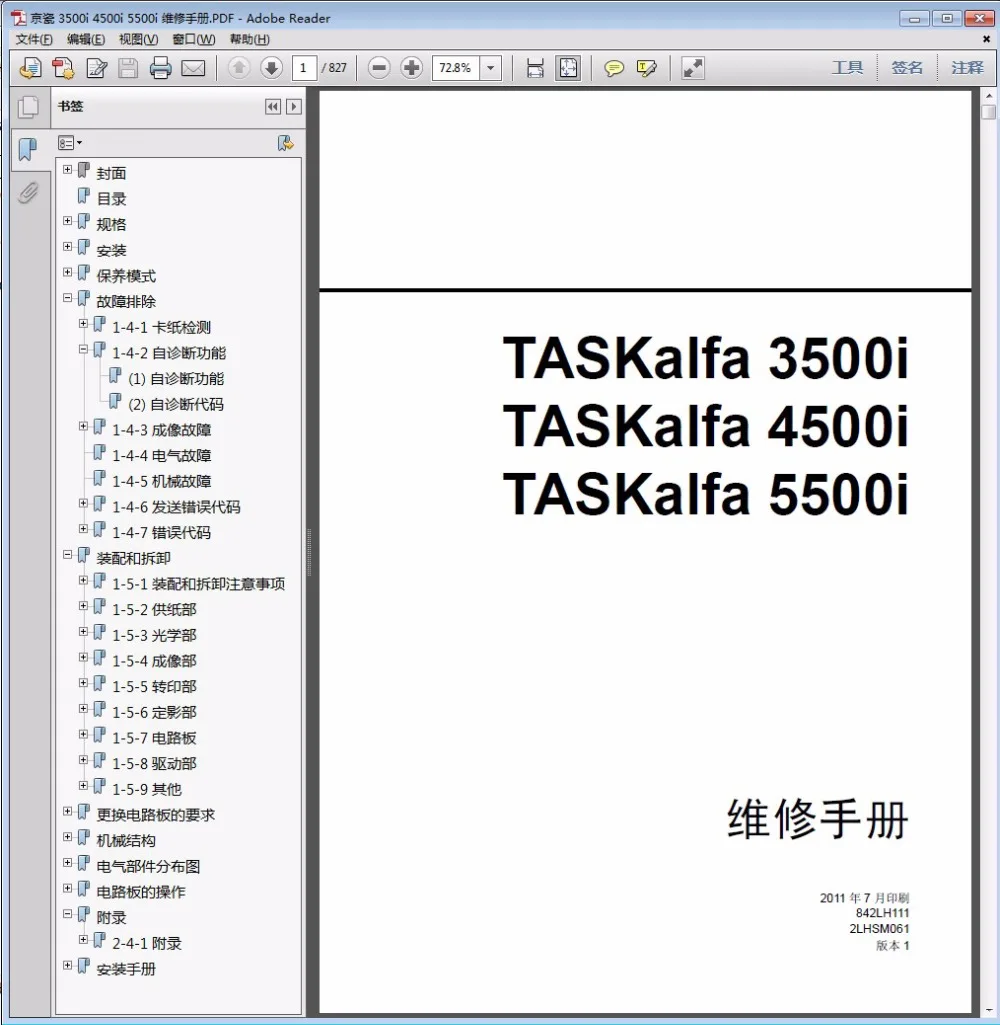
Task: Collapse 1-4-2 自诊断功能 bookmark
Action: 84,349
